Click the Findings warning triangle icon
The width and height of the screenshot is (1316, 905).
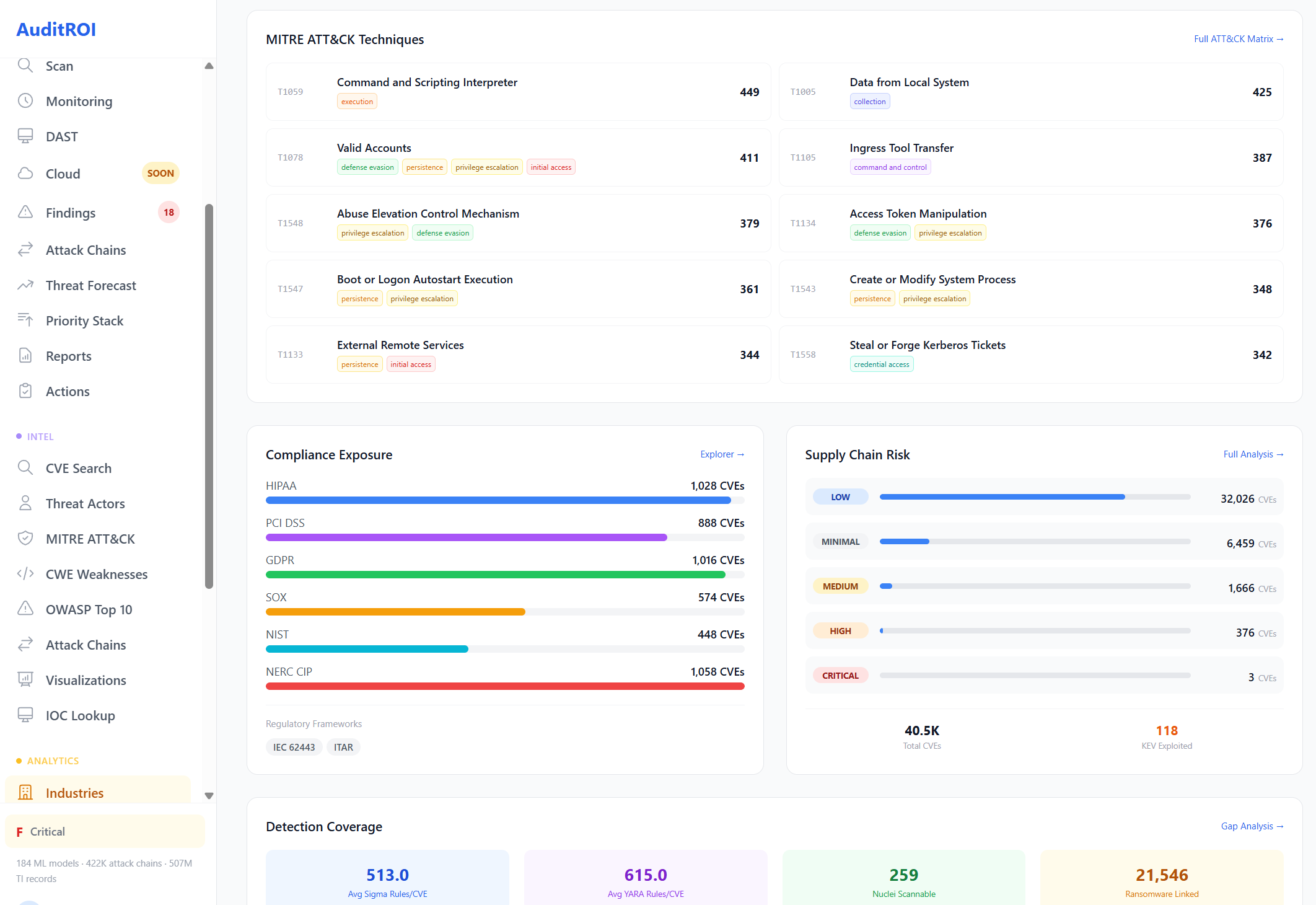pos(25,213)
